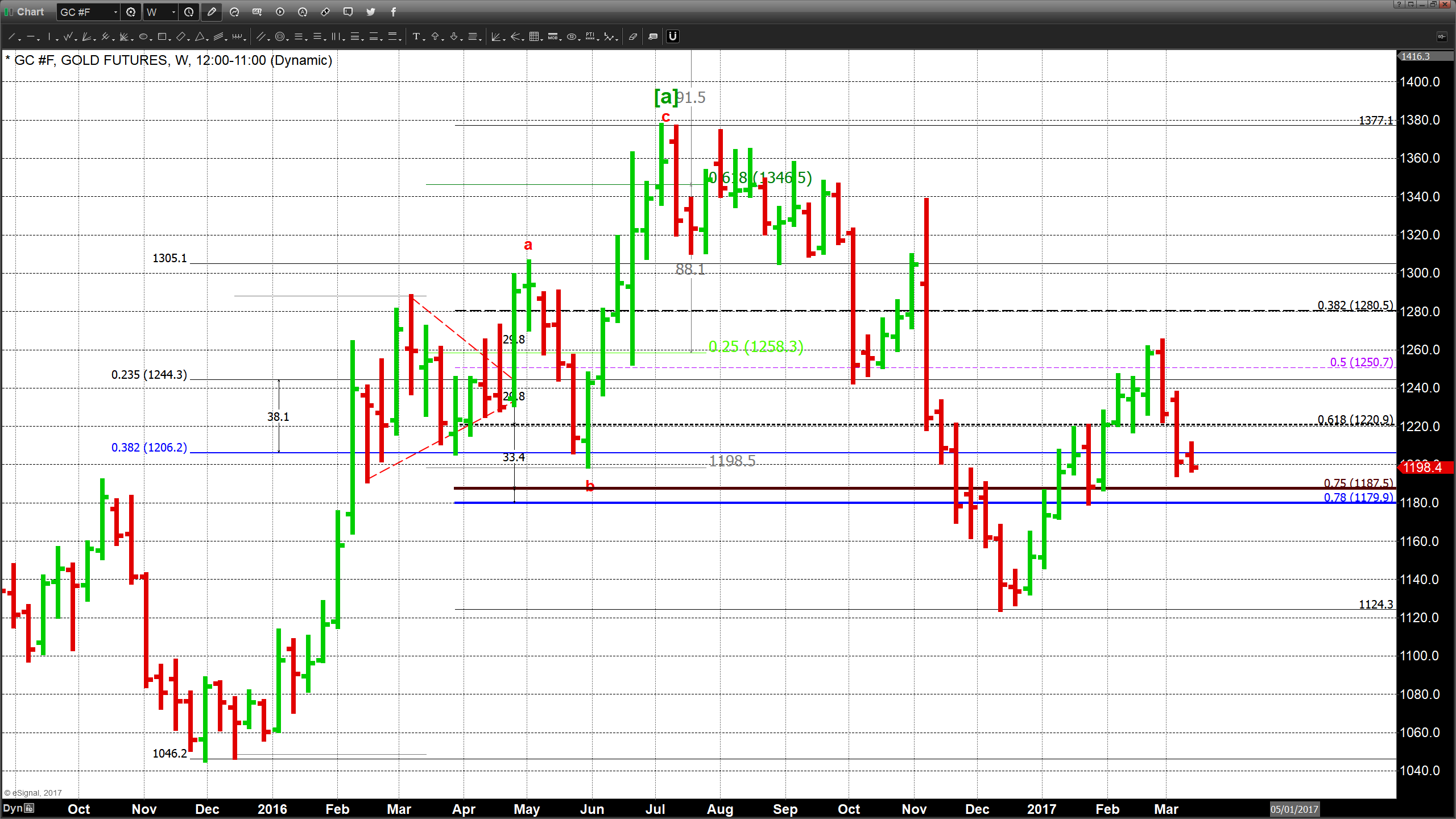Select the trend line drawing tool
Screen dimensions: 1456x819
[11, 37]
